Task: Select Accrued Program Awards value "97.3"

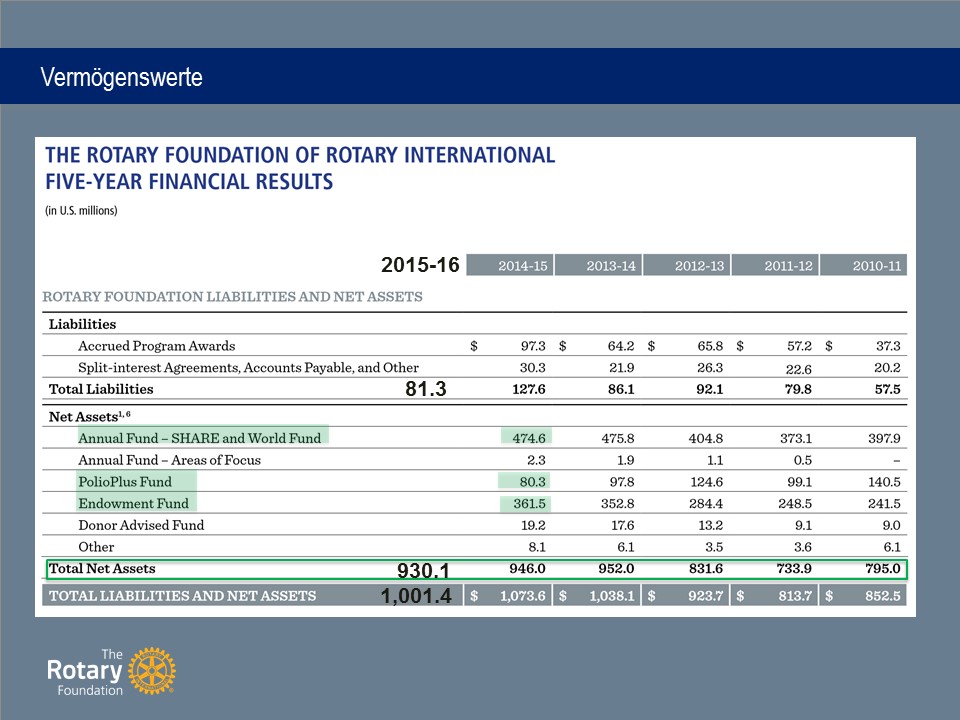Action: click(533, 346)
